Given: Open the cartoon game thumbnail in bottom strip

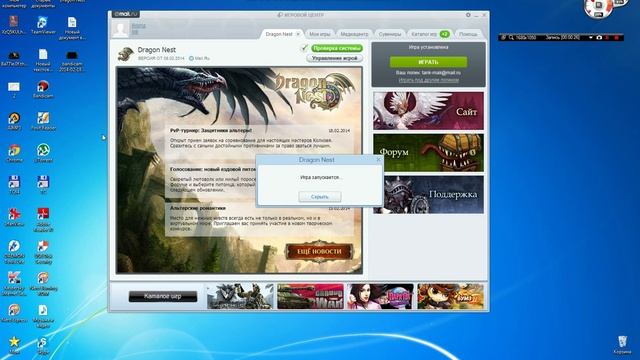Looking at the screenshot, I should coord(451,296).
